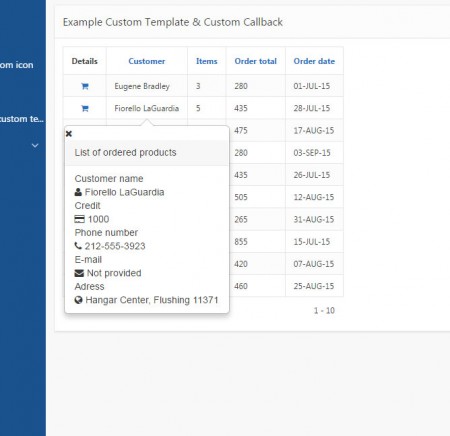Click order total 460

tap(241, 286)
